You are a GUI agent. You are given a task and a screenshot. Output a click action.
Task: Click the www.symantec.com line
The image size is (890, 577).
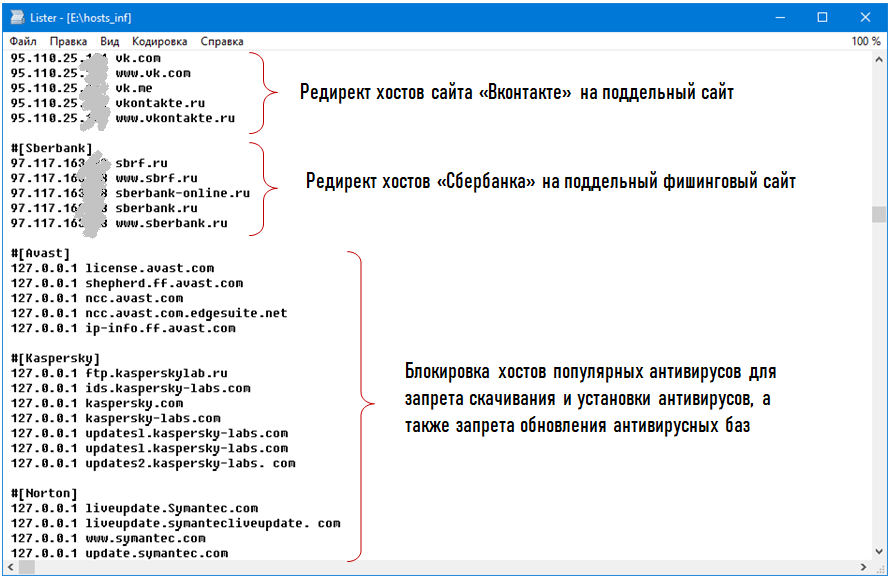pos(108,538)
